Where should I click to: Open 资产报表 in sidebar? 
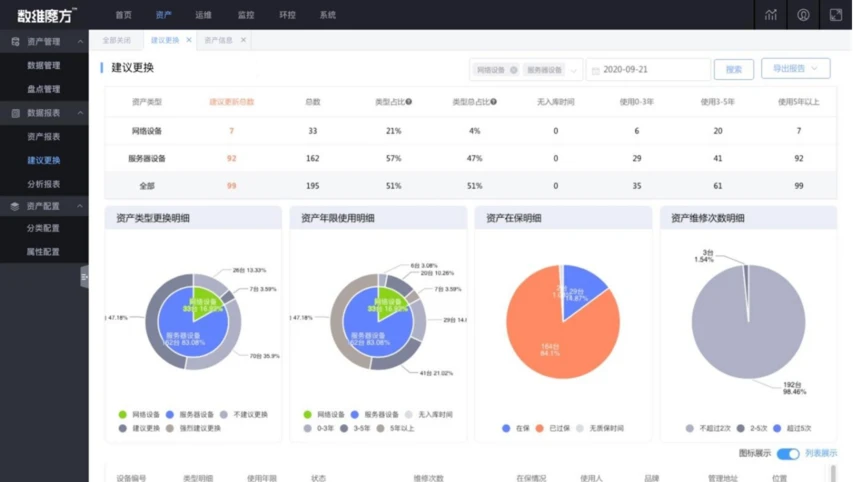[44, 137]
